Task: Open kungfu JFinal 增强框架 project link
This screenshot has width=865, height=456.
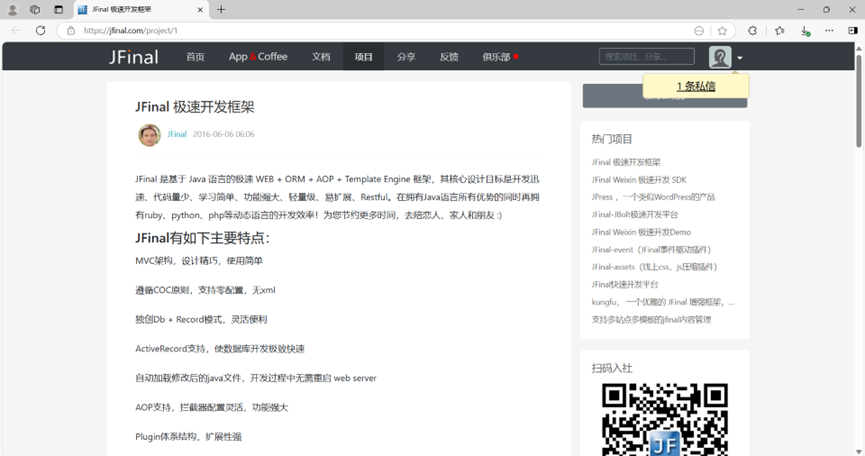Action: (663, 302)
